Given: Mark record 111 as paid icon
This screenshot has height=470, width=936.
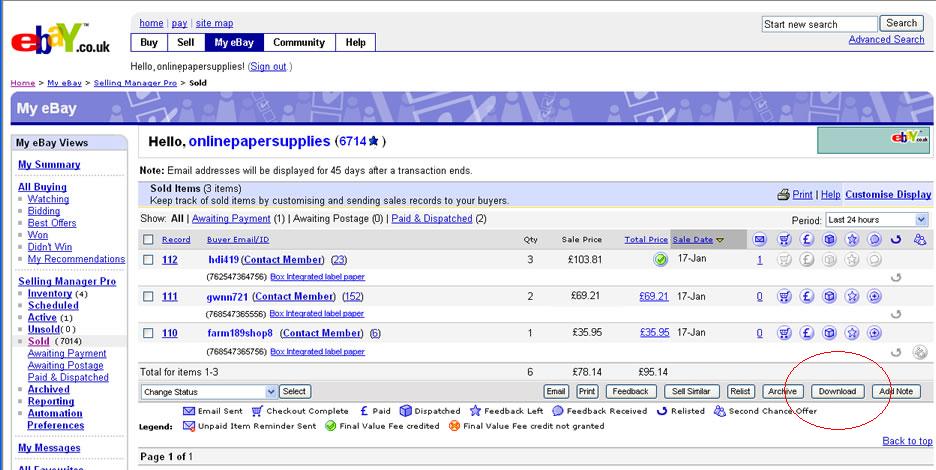Looking at the screenshot, I should (x=806, y=296).
